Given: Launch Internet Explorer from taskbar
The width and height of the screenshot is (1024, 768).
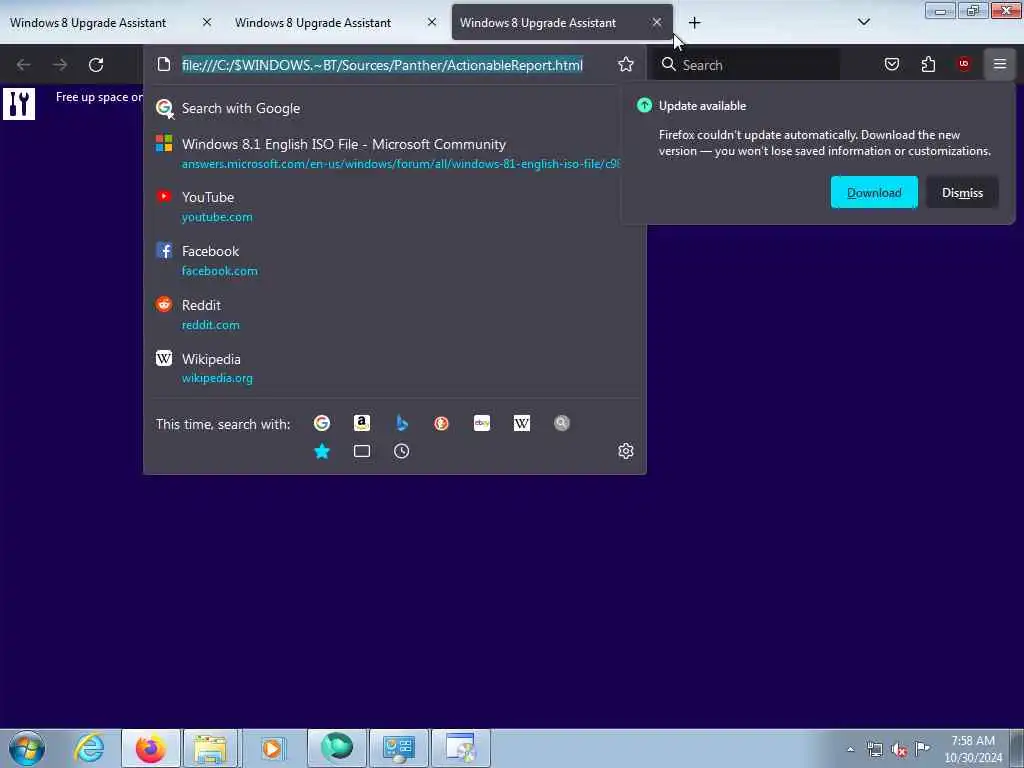Looking at the screenshot, I should [x=89, y=748].
